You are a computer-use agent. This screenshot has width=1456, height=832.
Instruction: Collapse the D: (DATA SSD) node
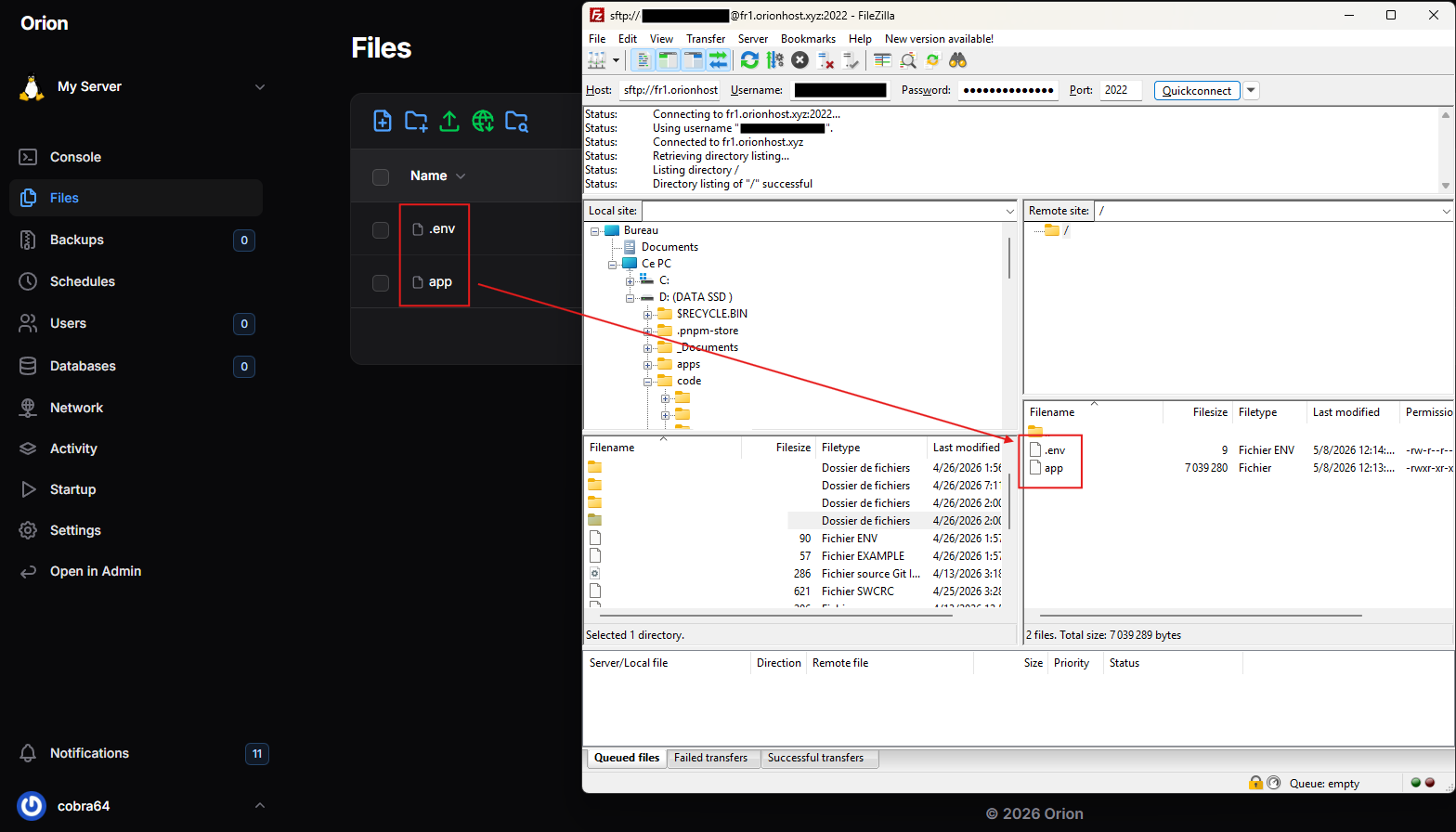(630, 298)
